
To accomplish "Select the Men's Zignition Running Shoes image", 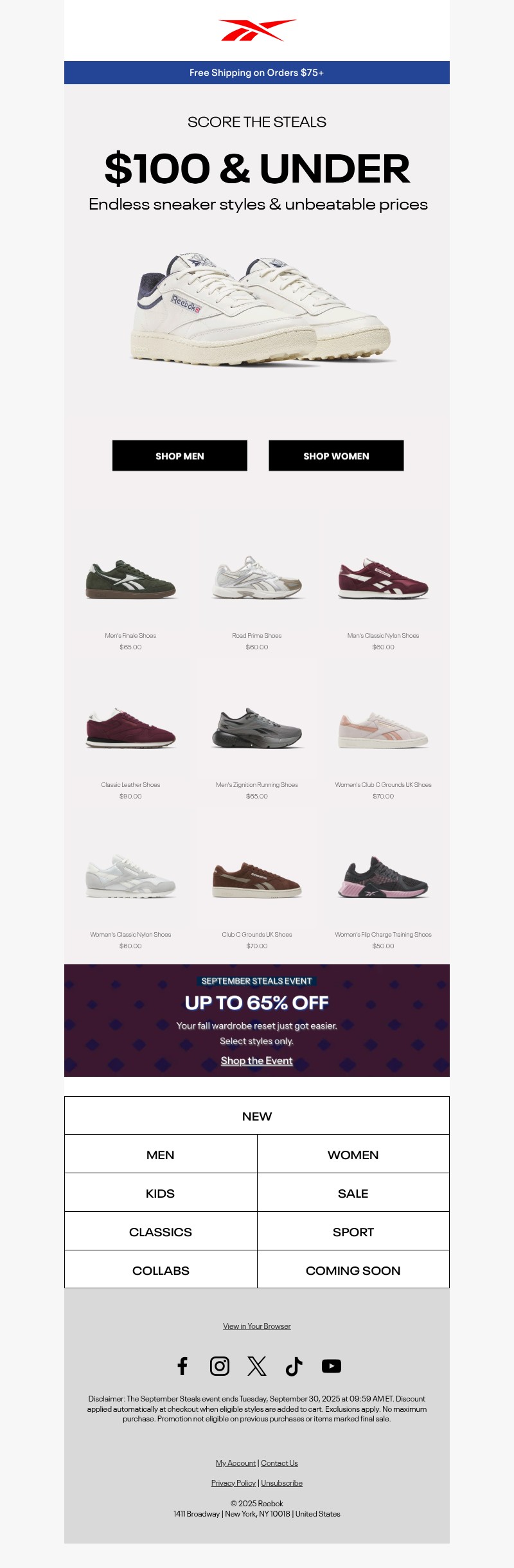I will 257,728.
